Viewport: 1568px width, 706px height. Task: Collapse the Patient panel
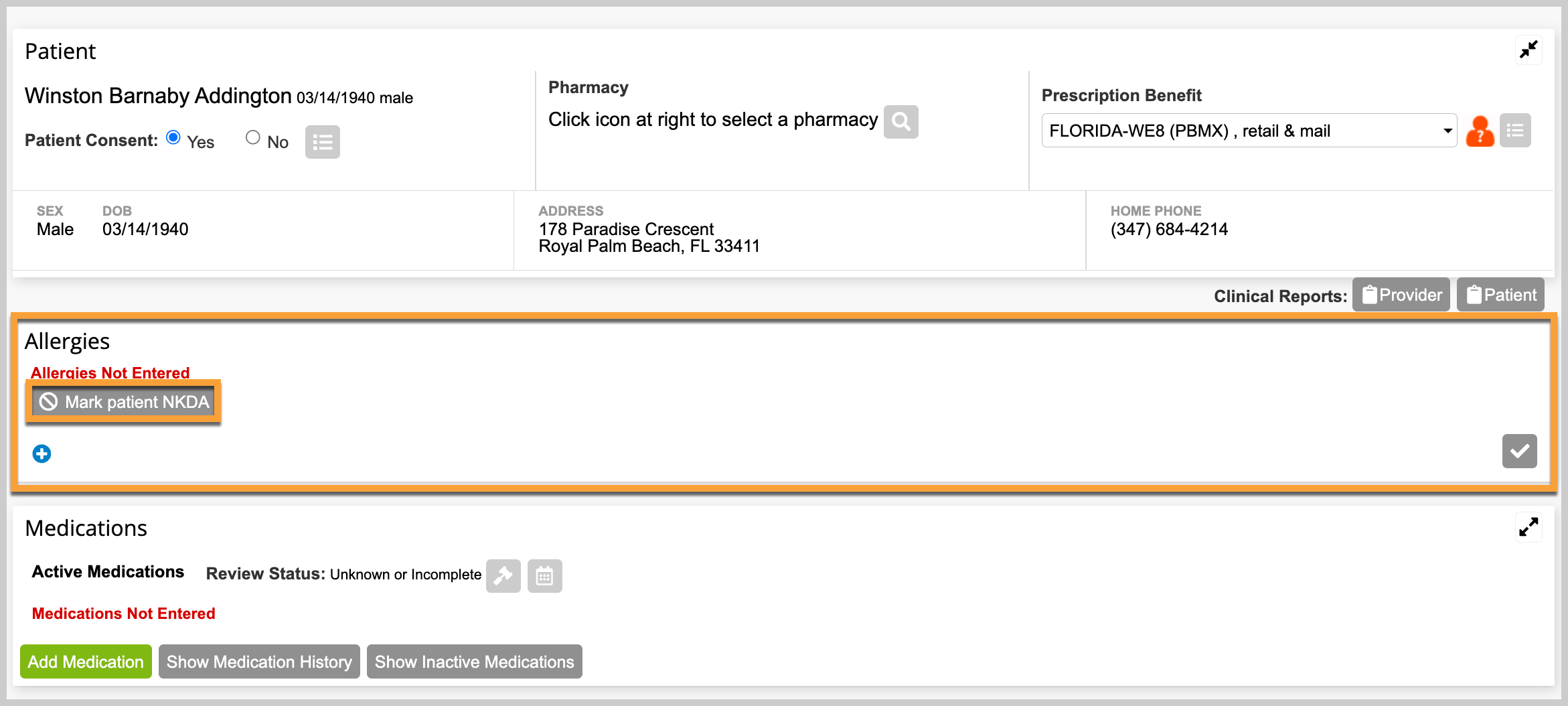[x=1528, y=50]
